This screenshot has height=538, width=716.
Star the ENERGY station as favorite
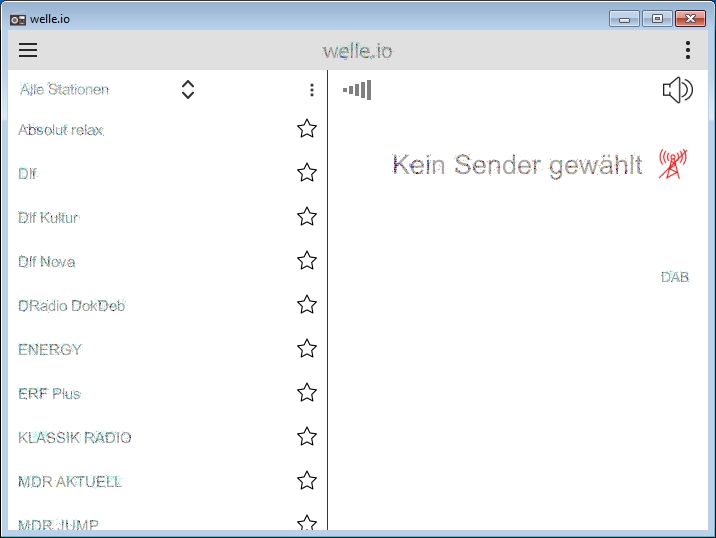click(307, 349)
